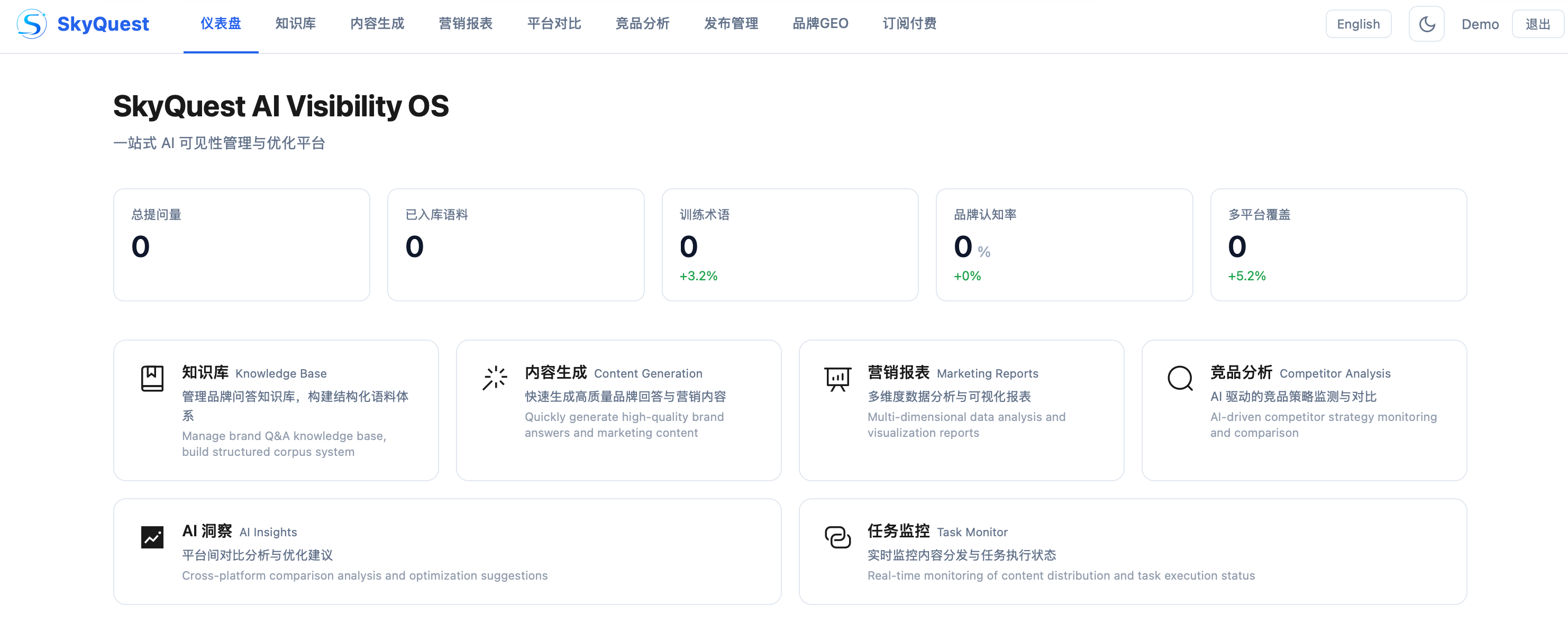Click the Content Generation sparkle icon
The image size is (1568, 641).
click(495, 378)
